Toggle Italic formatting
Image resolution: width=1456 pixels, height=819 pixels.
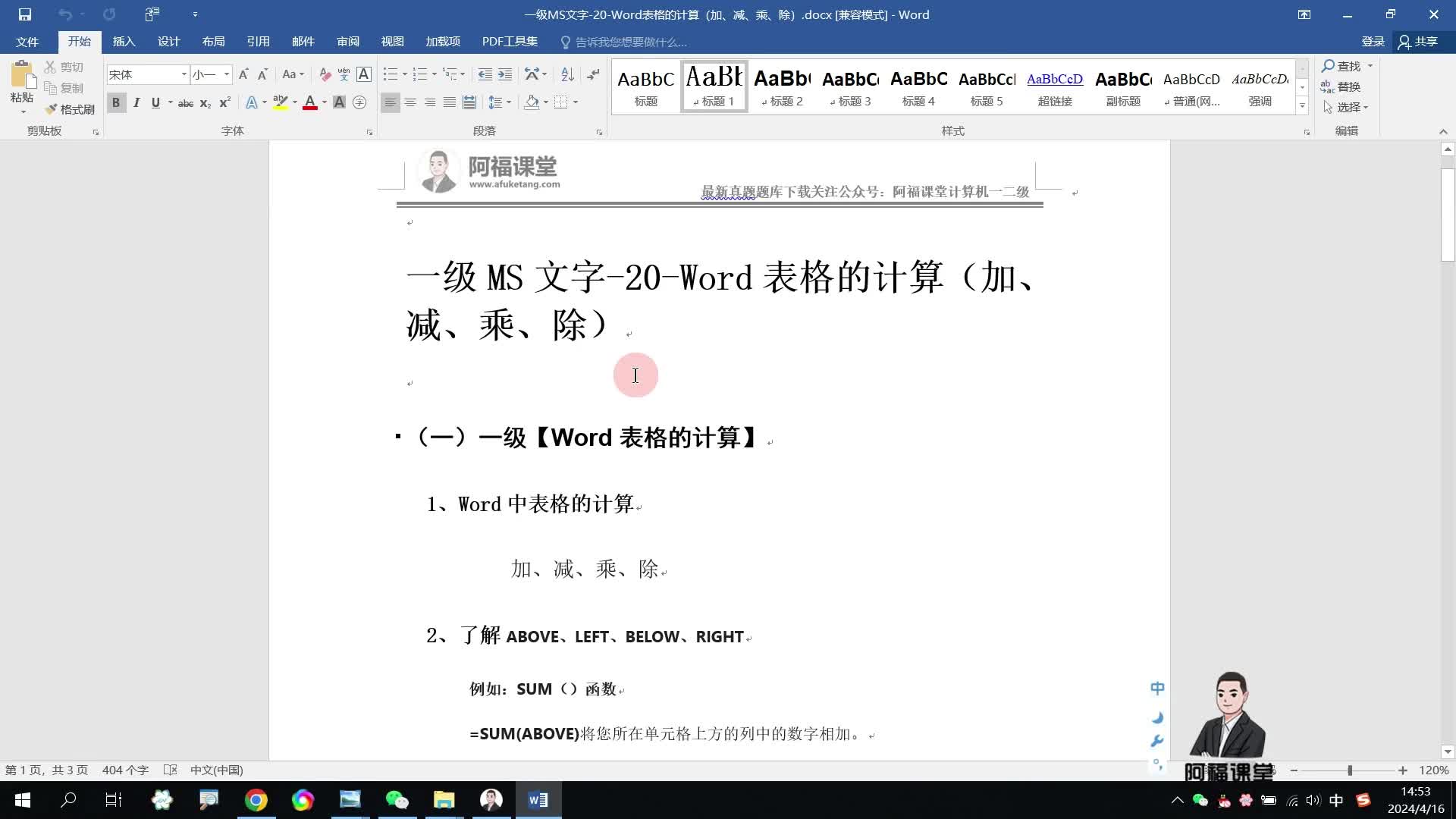click(x=136, y=102)
